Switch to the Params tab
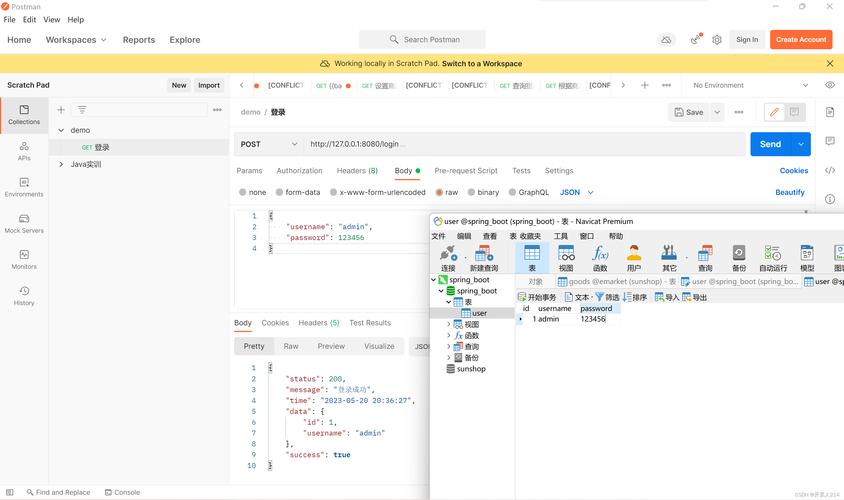The image size is (844, 500). 249,171
